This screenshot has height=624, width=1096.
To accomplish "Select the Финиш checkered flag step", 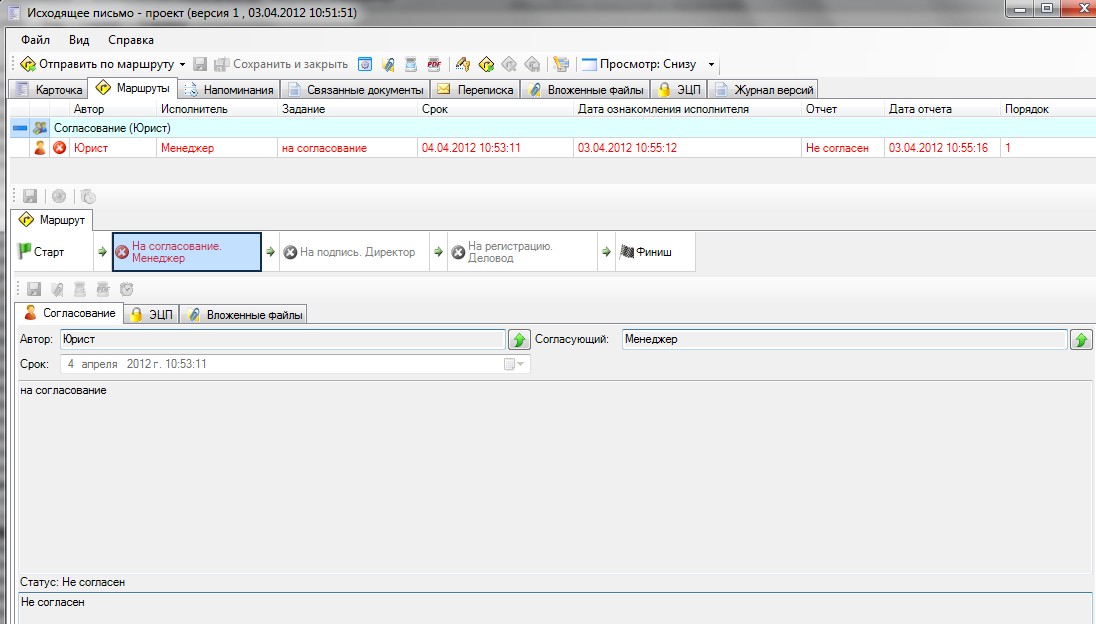I will tap(646, 252).
